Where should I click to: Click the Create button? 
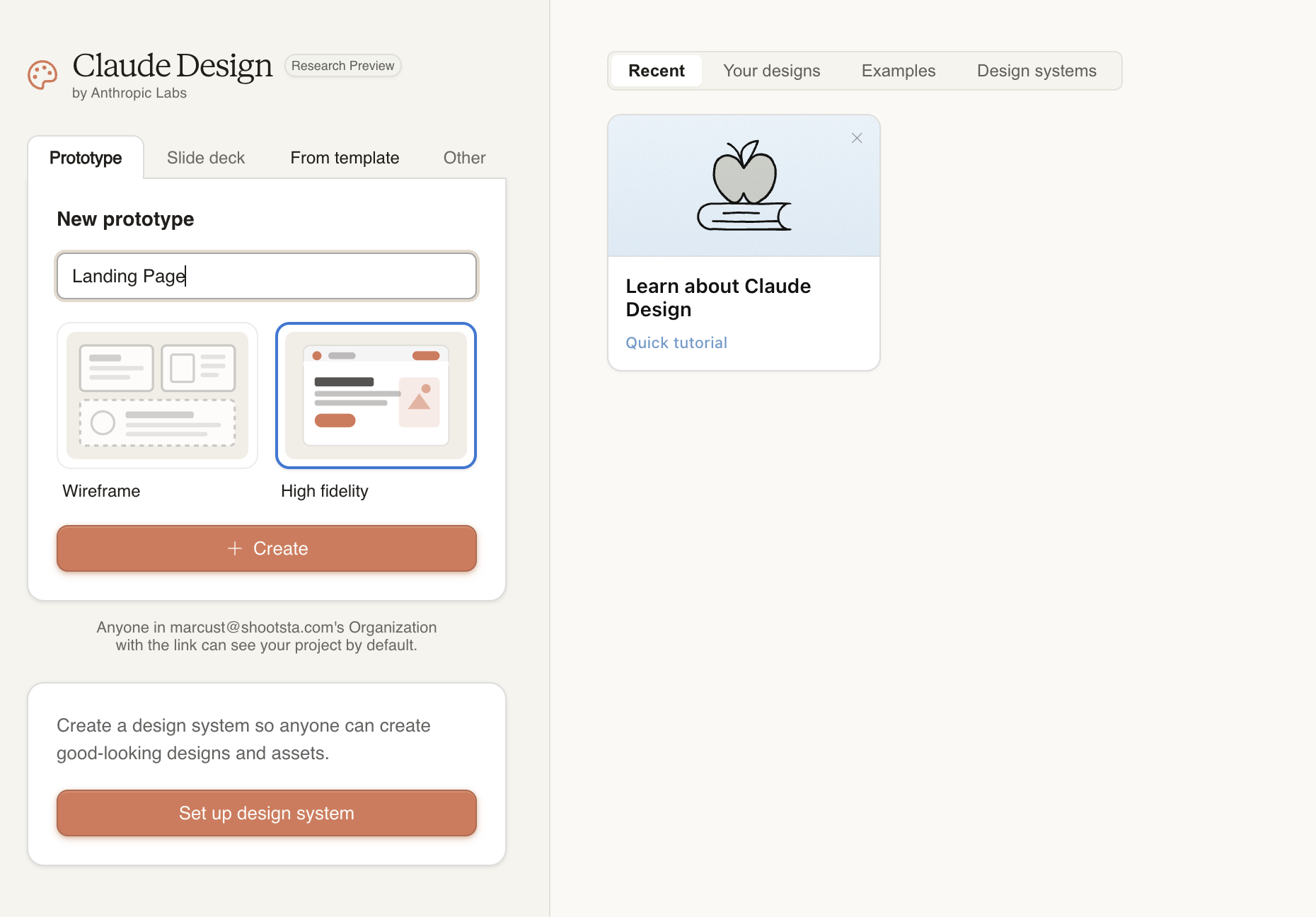click(x=266, y=548)
